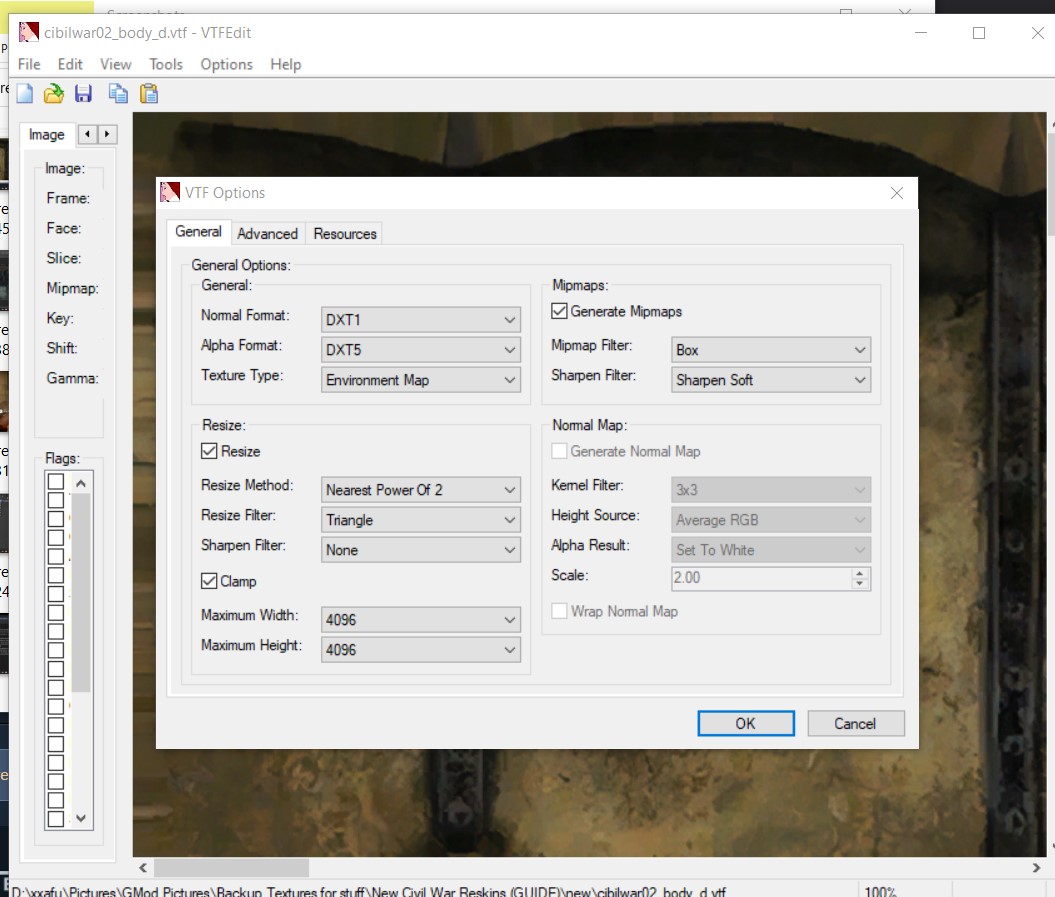This screenshot has width=1055, height=897.
Task: Uncheck Generate Mipmaps checkbox
Action: [x=558, y=311]
